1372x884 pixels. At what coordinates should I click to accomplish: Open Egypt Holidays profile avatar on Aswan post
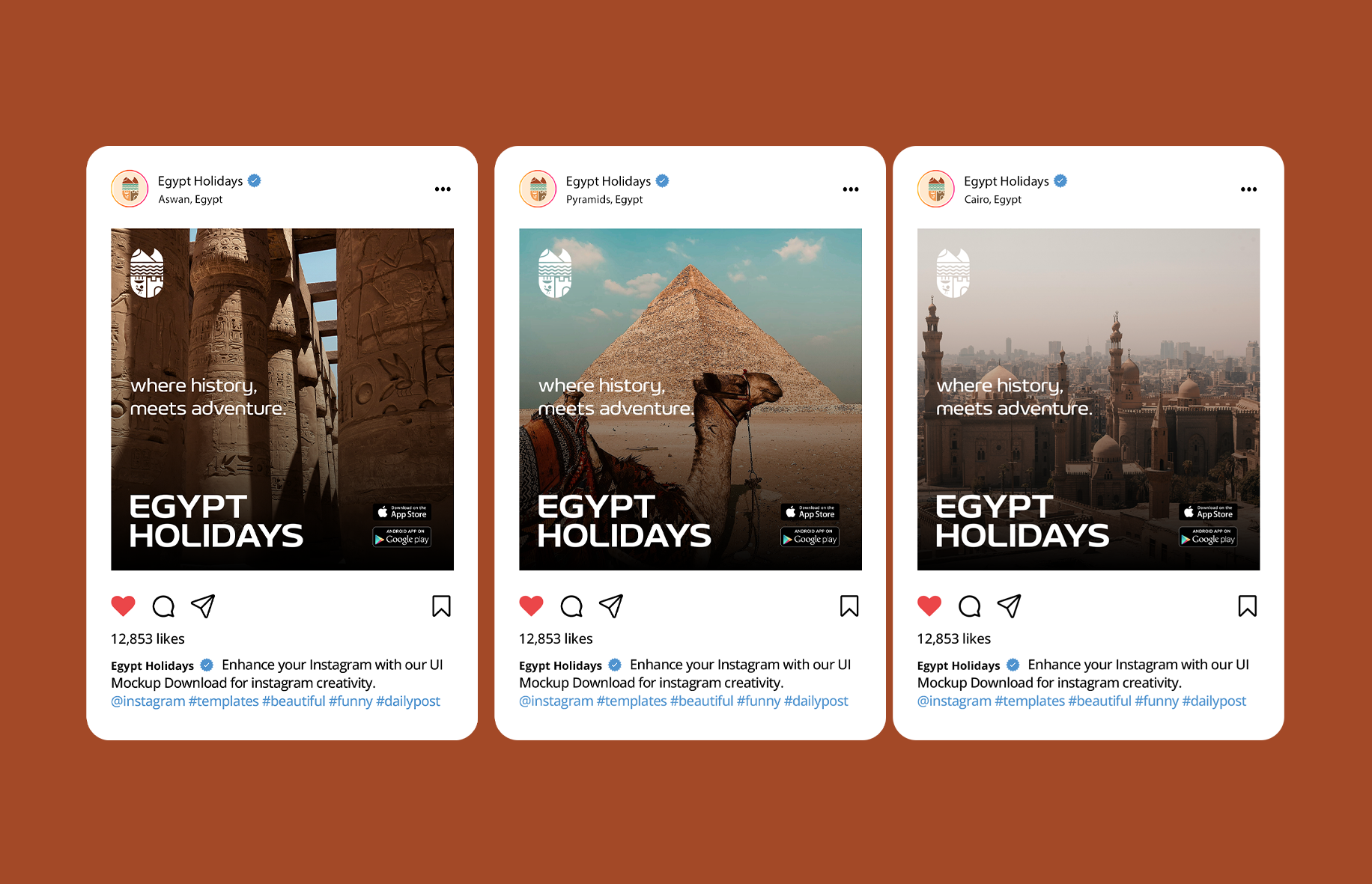130,189
